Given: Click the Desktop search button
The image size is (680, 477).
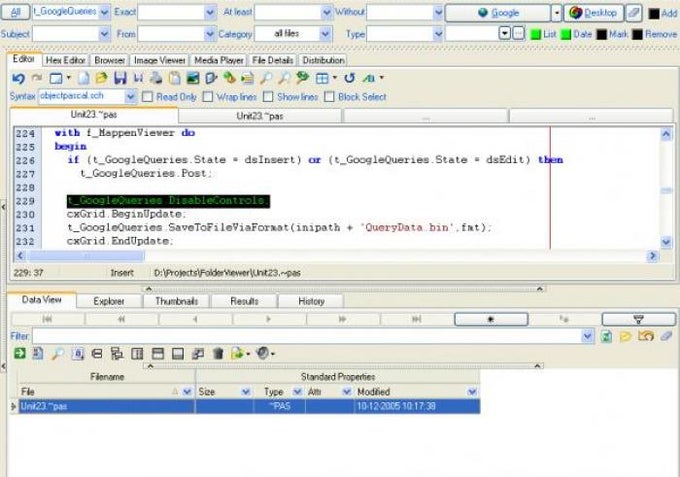Looking at the screenshot, I should pyautogui.click(x=593, y=13).
